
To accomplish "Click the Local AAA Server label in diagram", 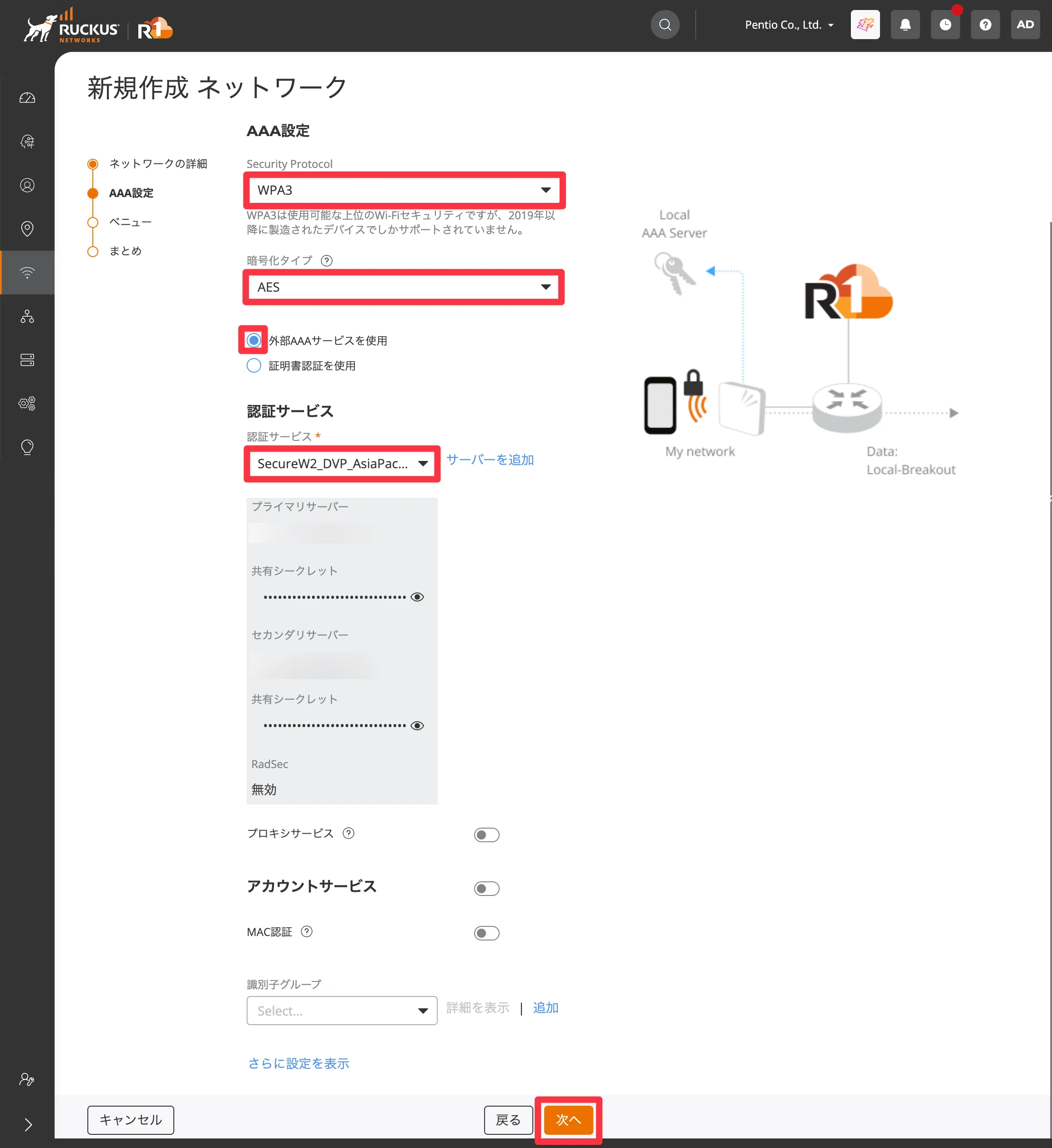I will [674, 224].
